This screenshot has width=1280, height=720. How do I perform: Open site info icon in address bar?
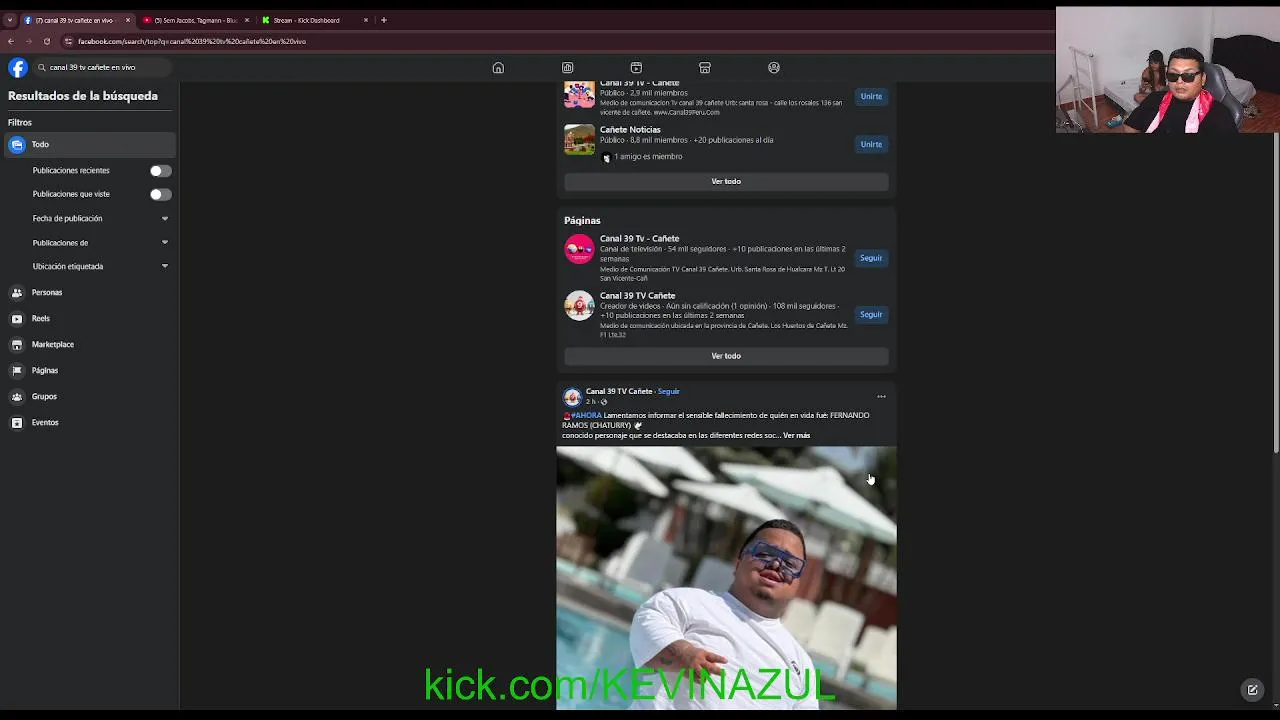coord(68,41)
